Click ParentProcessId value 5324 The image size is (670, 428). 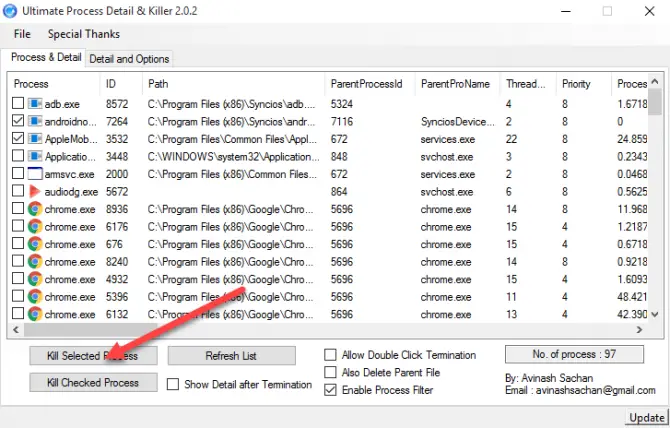(x=342, y=104)
